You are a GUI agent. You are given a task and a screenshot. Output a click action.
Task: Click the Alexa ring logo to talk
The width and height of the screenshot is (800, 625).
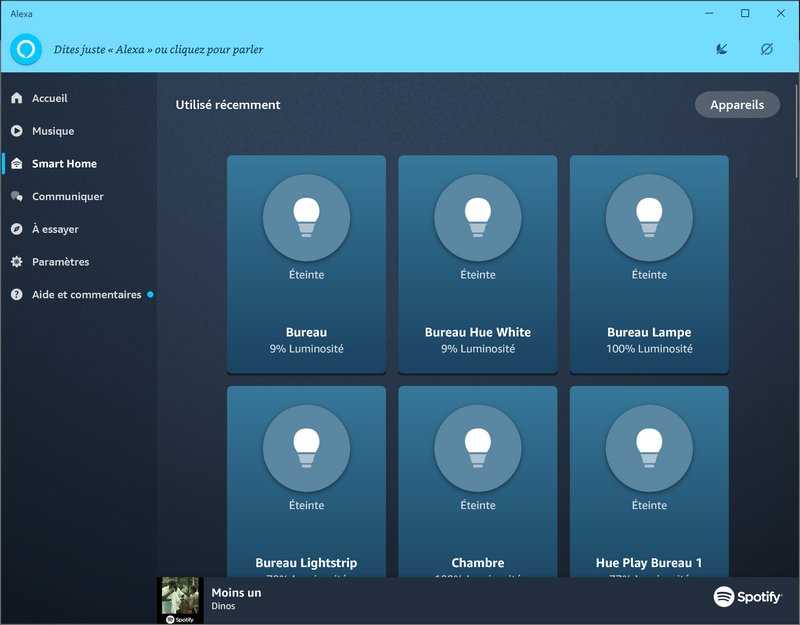[x=27, y=49]
